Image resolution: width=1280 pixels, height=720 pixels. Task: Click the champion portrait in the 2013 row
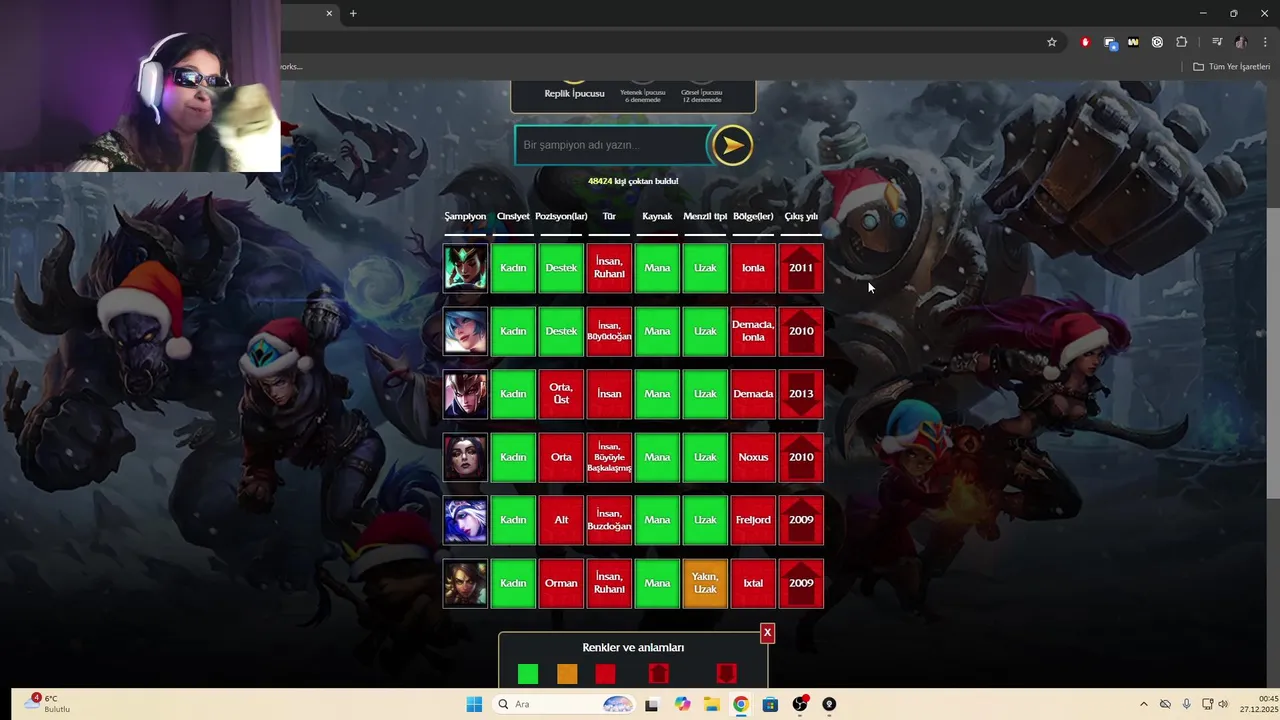click(x=466, y=394)
